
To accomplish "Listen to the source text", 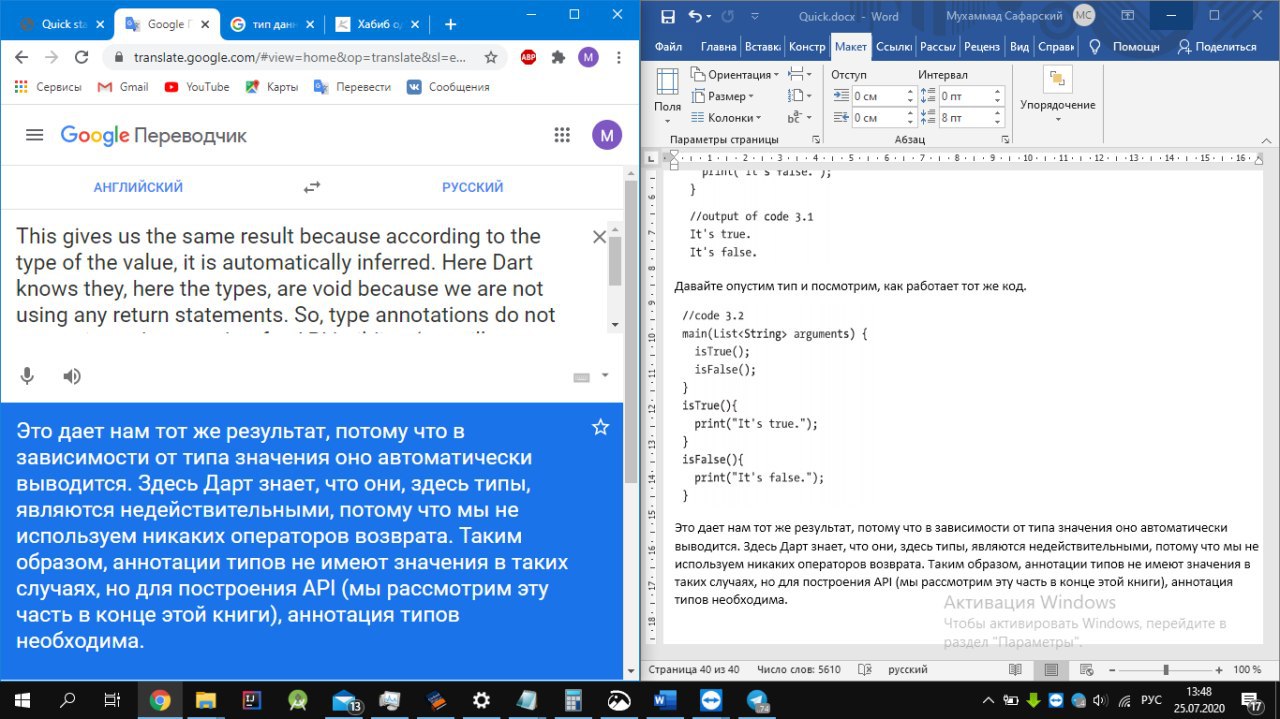I will point(72,376).
